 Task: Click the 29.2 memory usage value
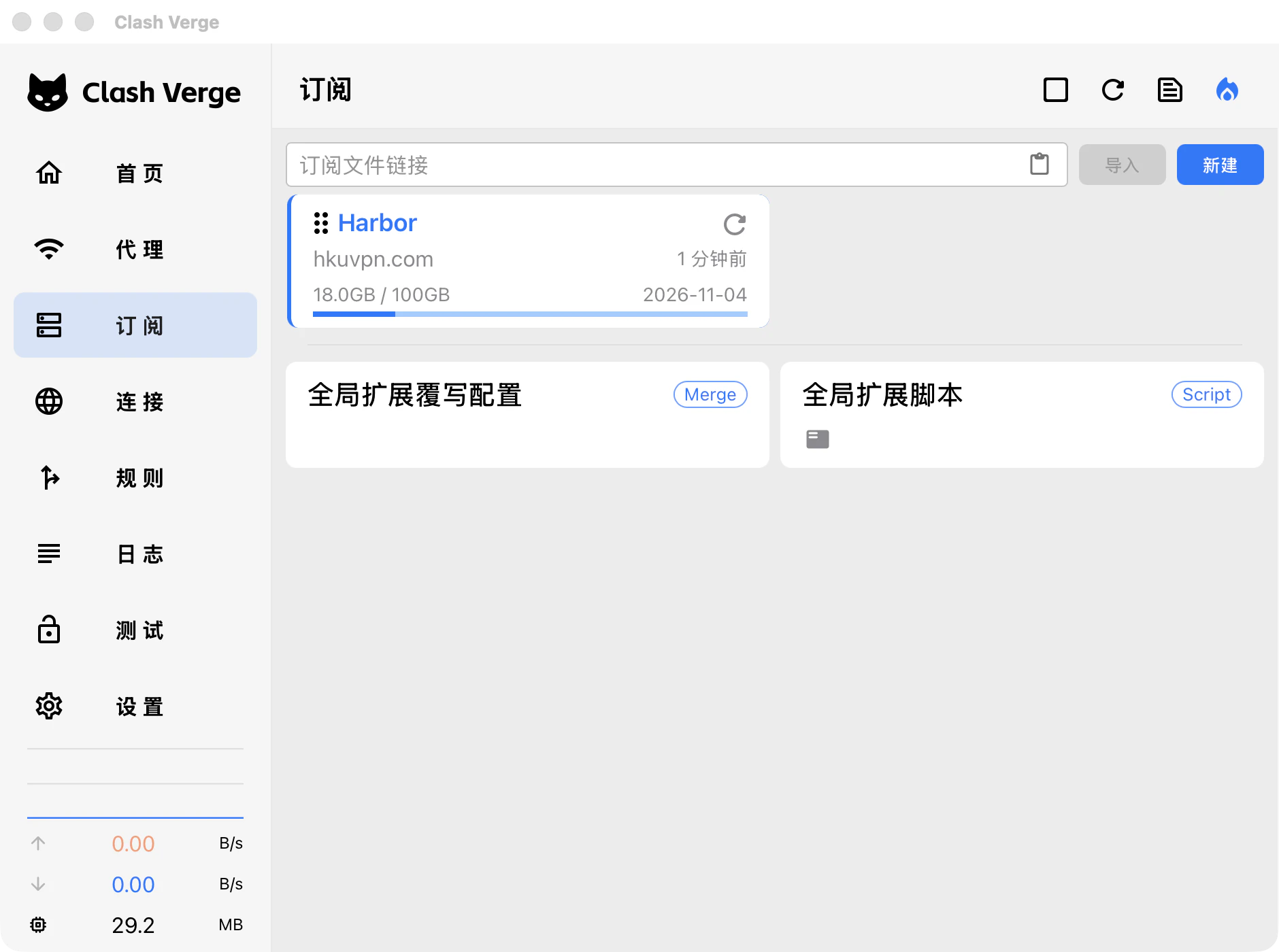pos(133,925)
